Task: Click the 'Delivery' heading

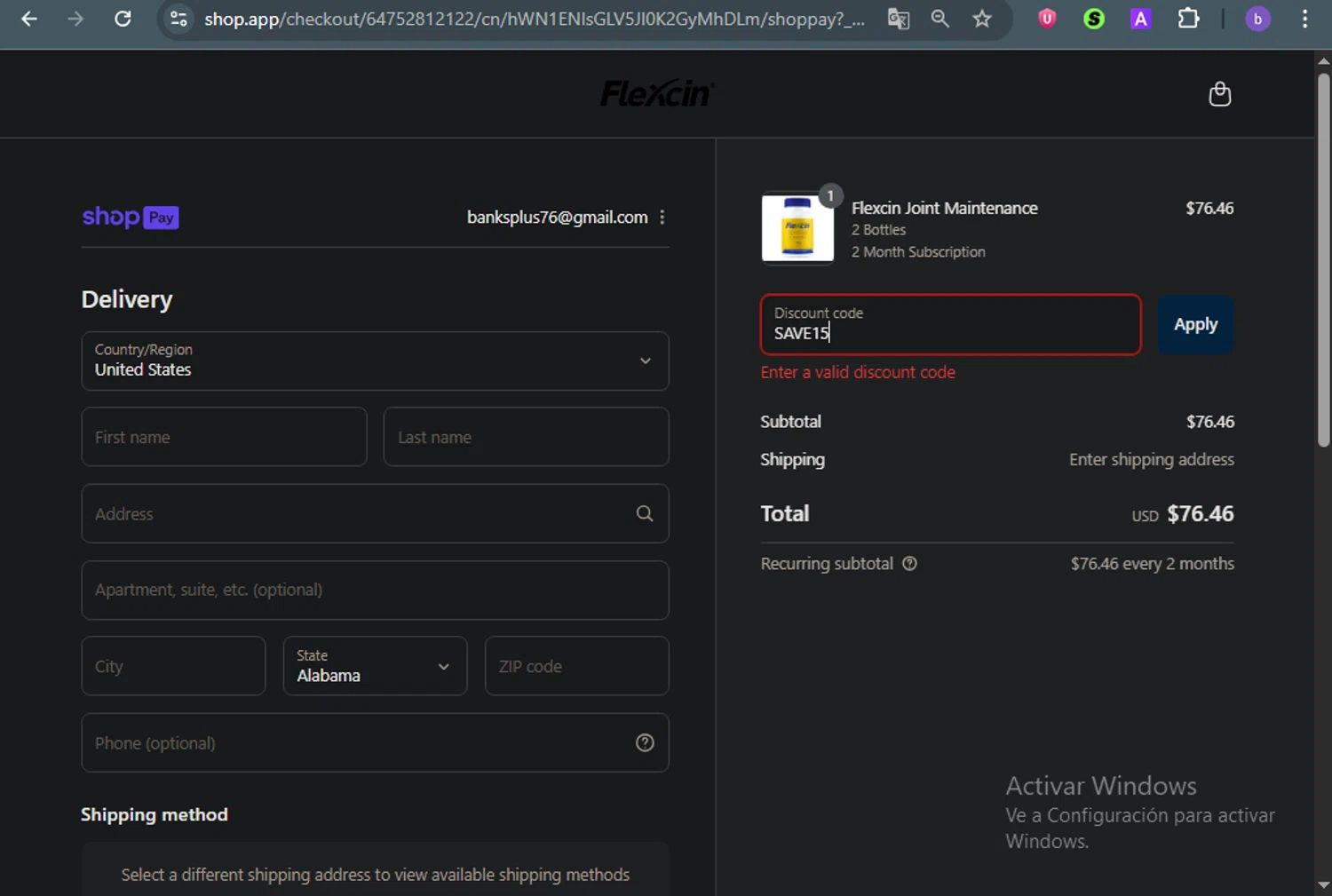Action: (x=127, y=299)
